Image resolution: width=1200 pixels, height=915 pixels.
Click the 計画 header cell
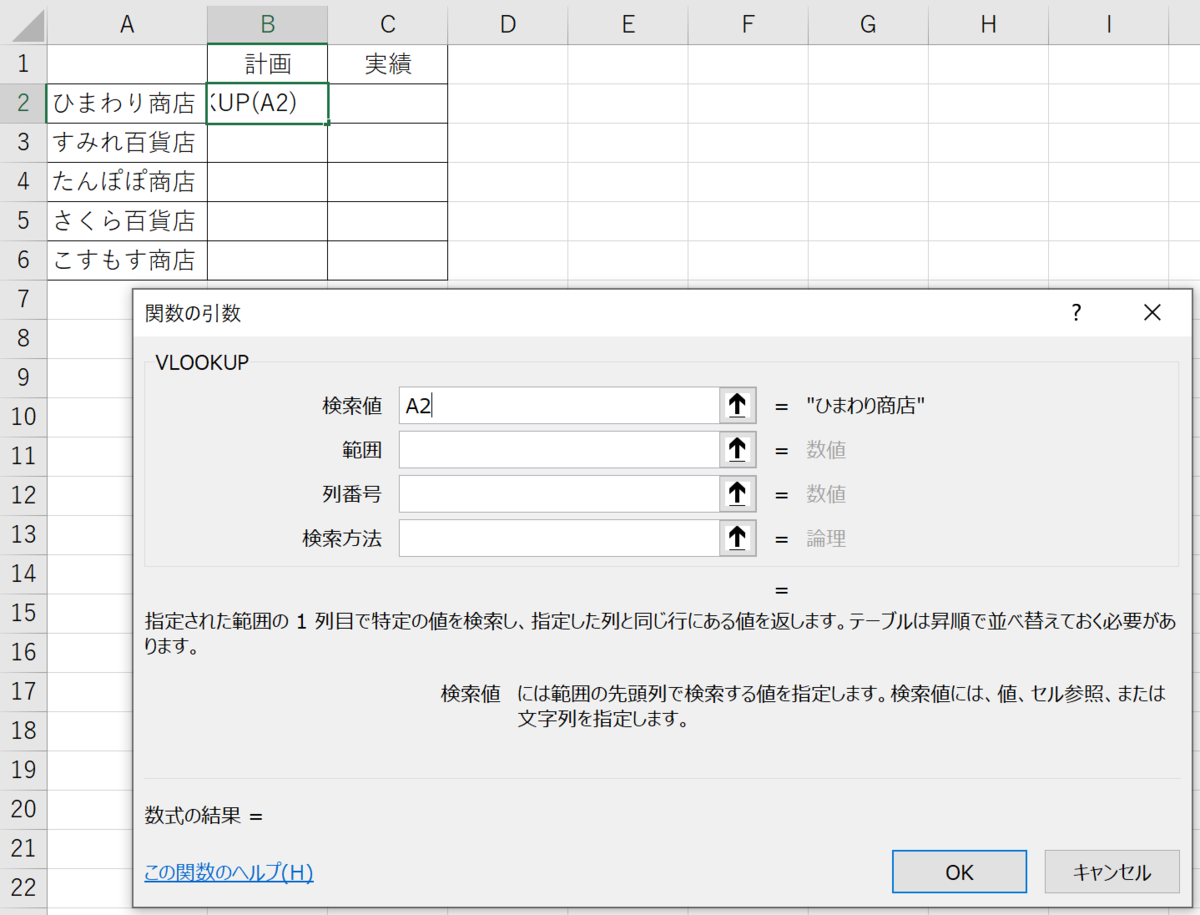click(x=267, y=63)
